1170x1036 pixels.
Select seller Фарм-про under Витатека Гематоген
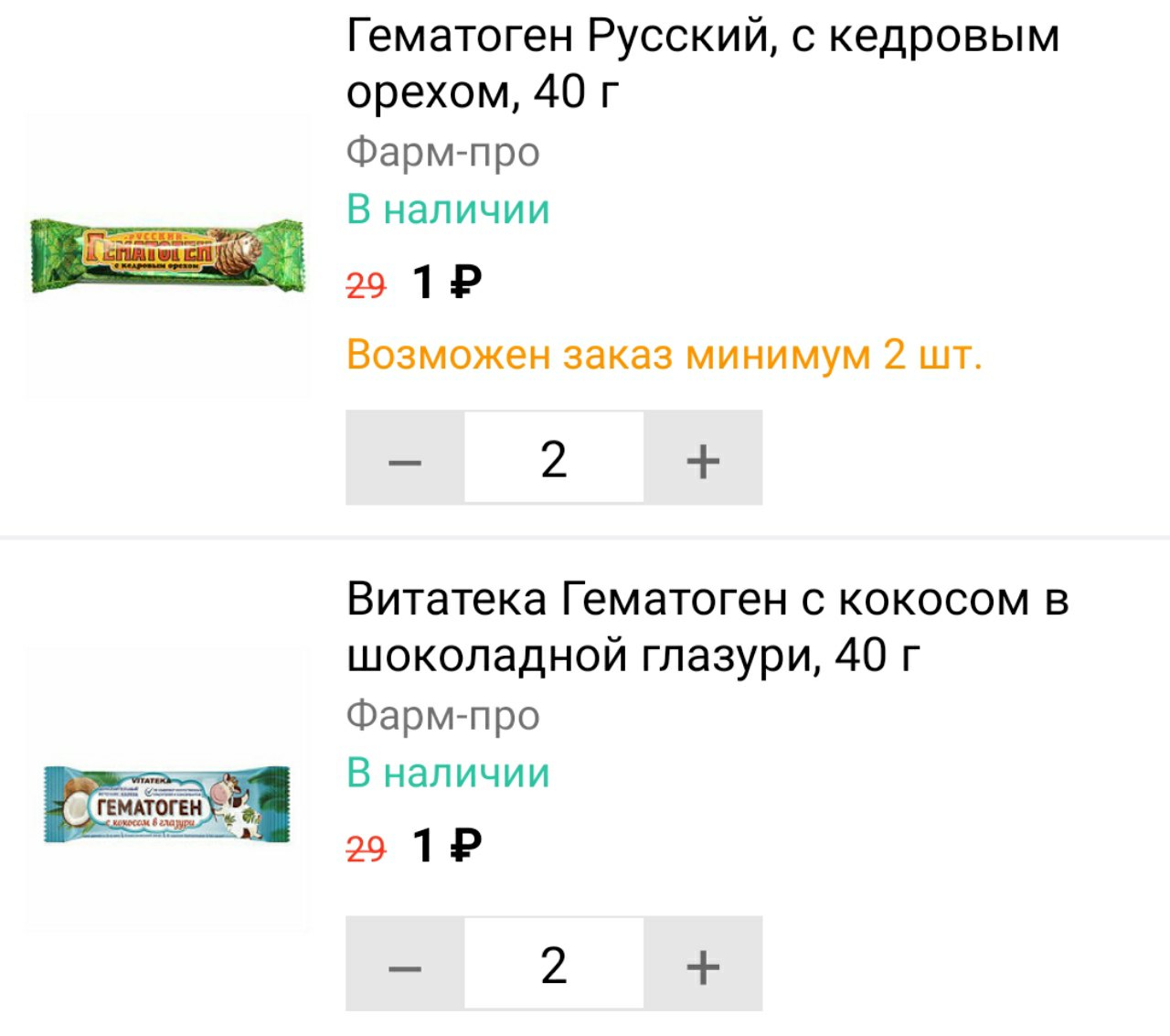click(442, 715)
